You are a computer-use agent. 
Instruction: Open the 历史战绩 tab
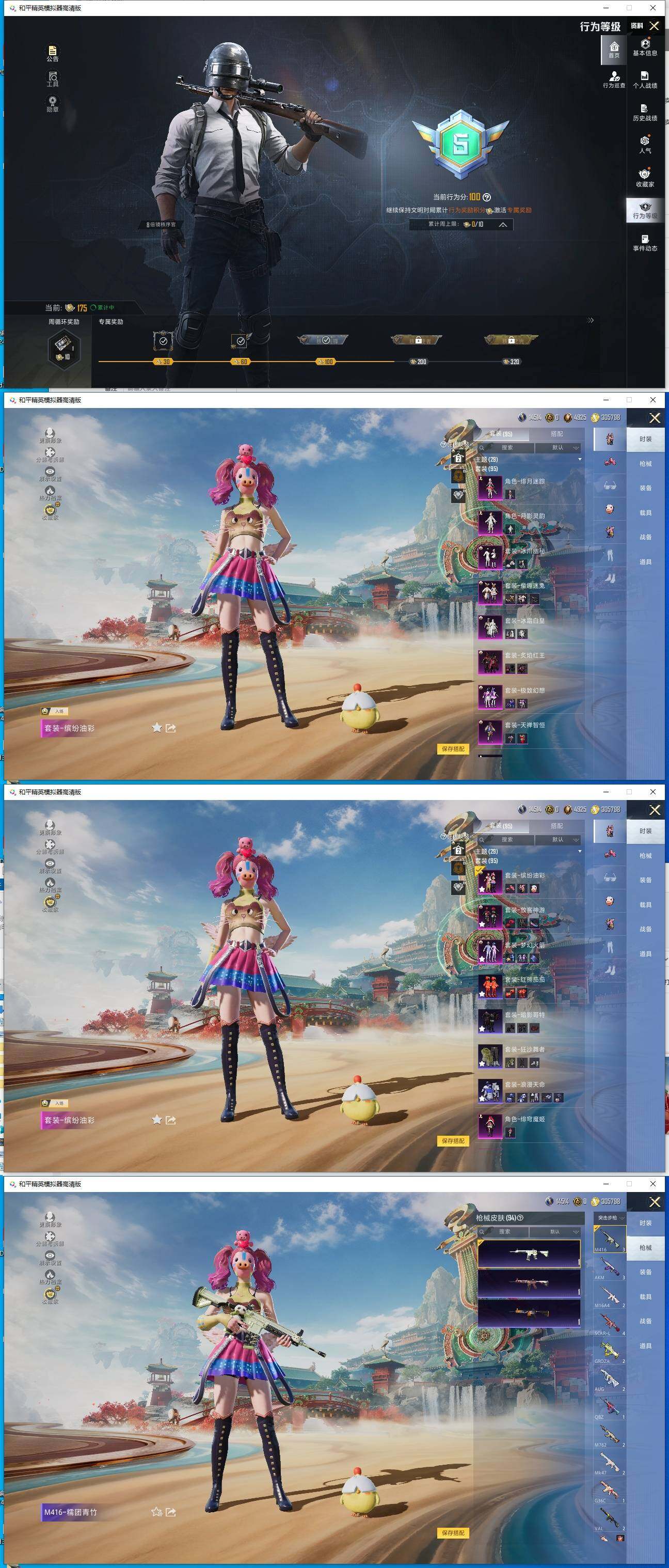point(645,113)
